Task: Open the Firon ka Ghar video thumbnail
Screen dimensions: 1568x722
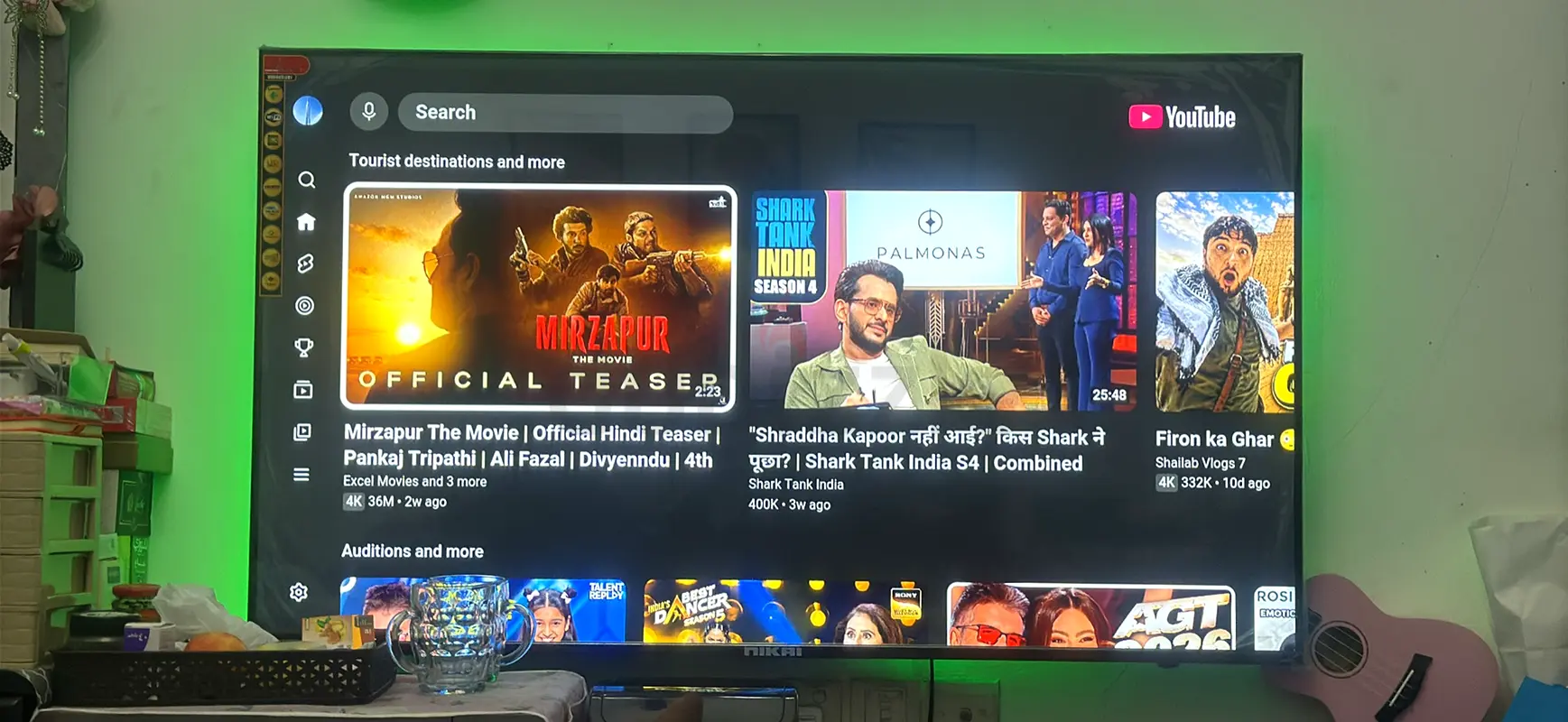Action: coord(1225,302)
